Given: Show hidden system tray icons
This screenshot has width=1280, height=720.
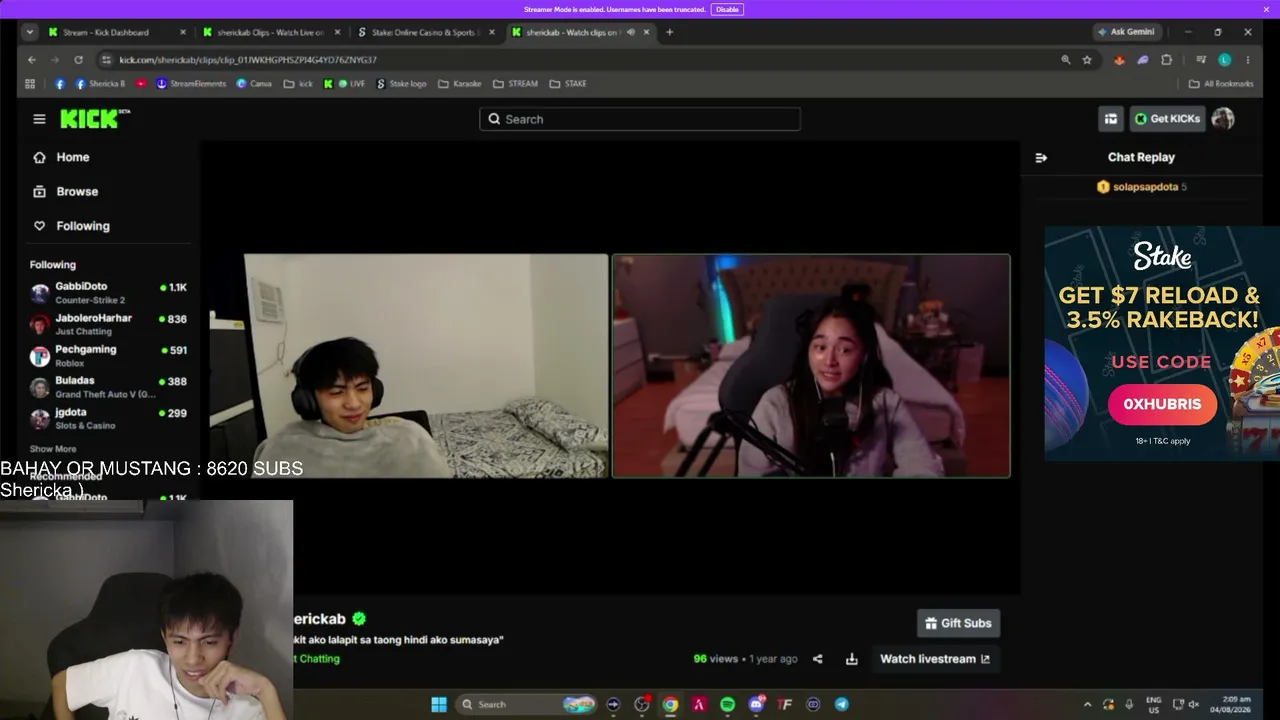Looking at the screenshot, I should point(1087,704).
